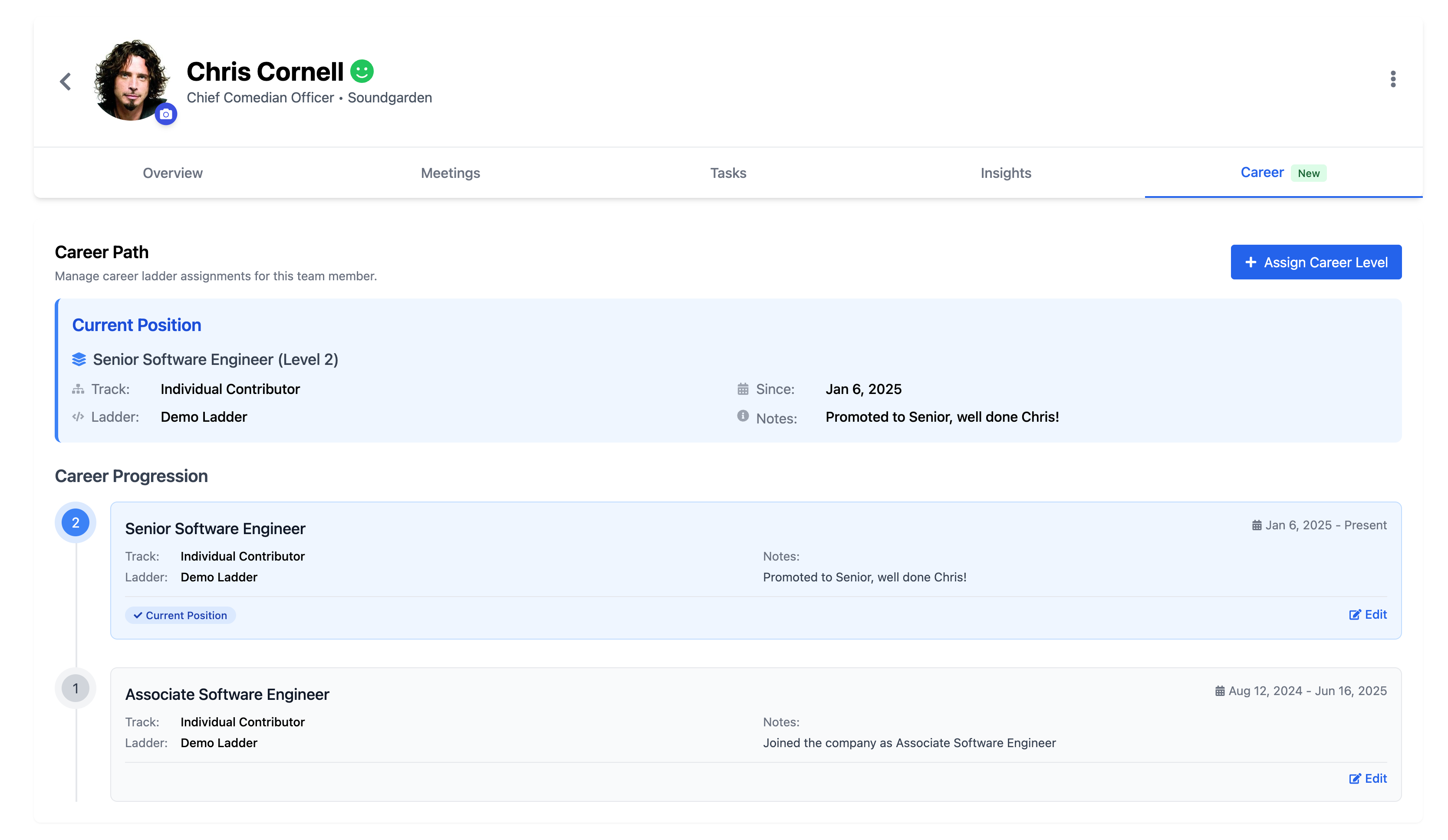Viewport: 1448px width, 840px height.
Task: Click the calendar icon next to Since
Action: tap(742, 389)
